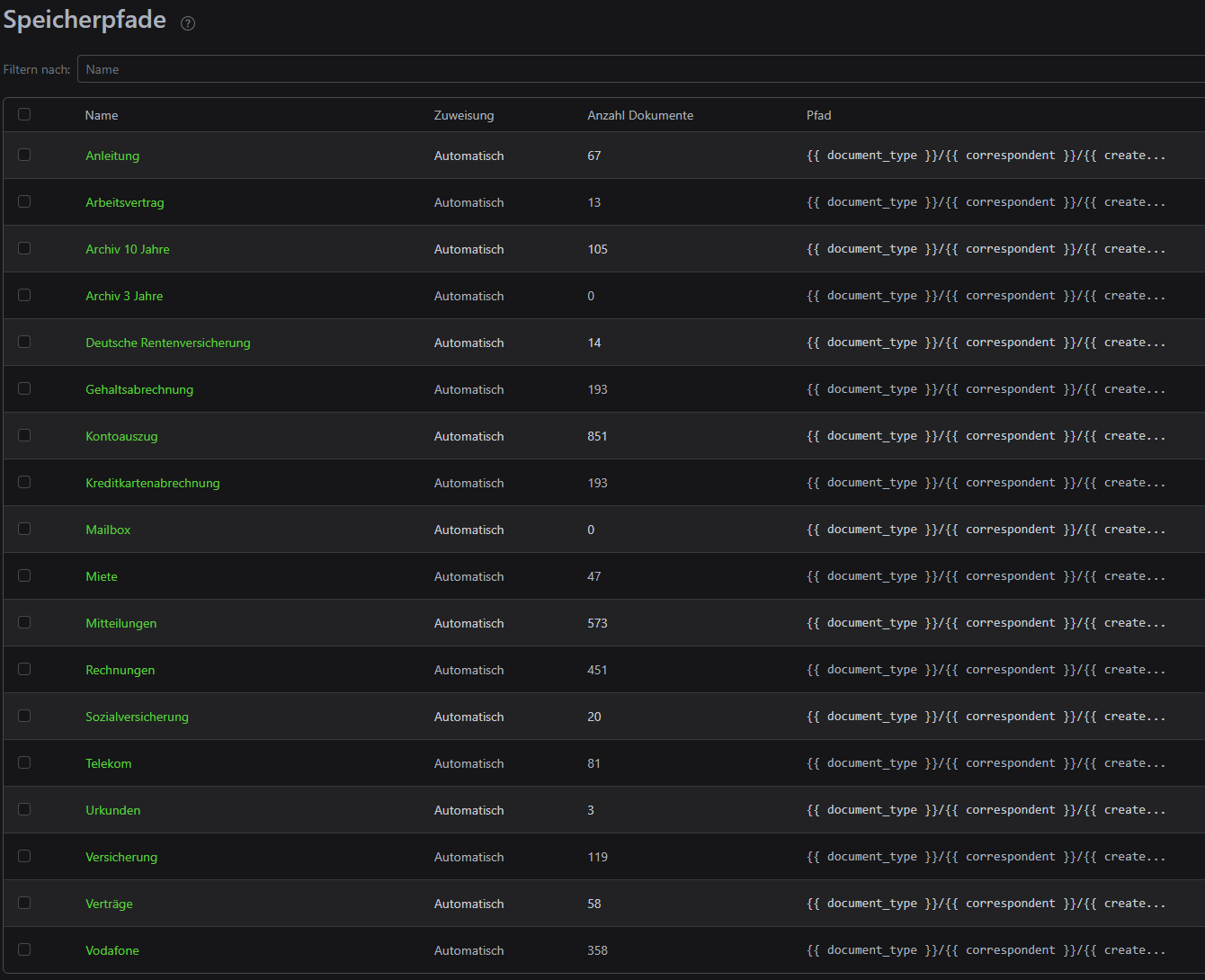Screen dimensions: 1205x980
Task: Select the Rechnungen storage path link
Action: coord(120,670)
